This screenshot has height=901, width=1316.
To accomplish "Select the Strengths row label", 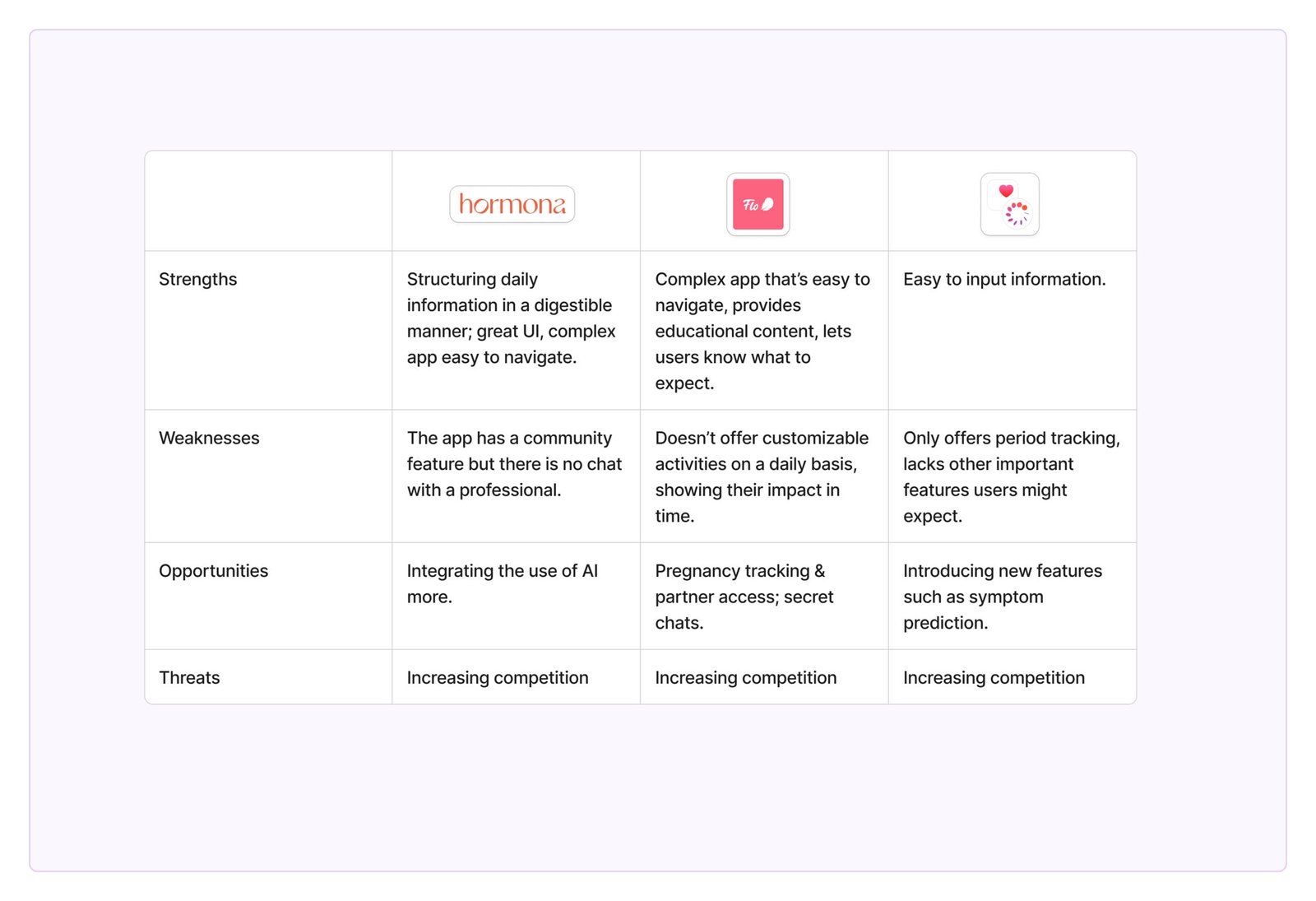I will [198, 280].
